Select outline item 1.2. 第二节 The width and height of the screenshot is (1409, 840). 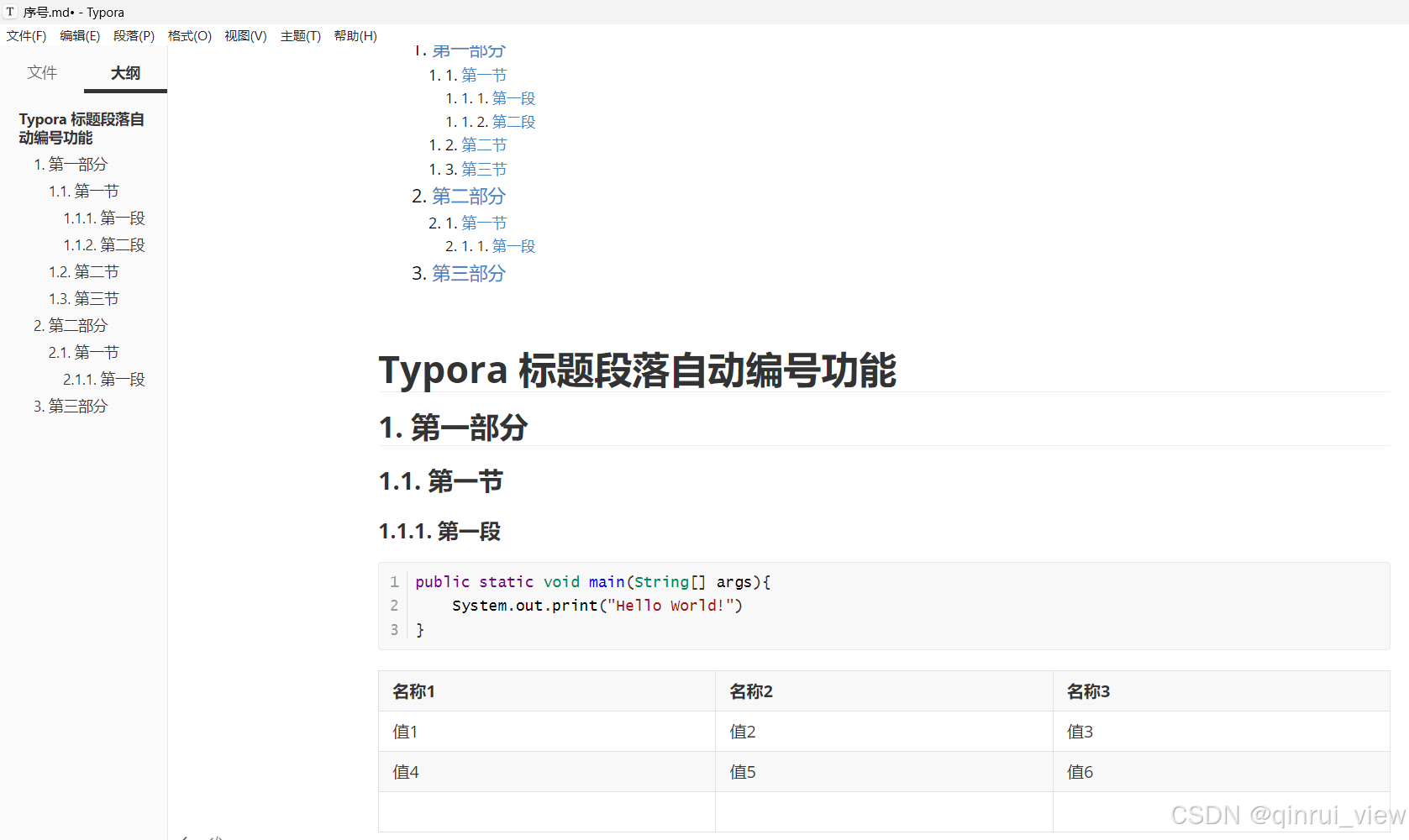coord(84,271)
